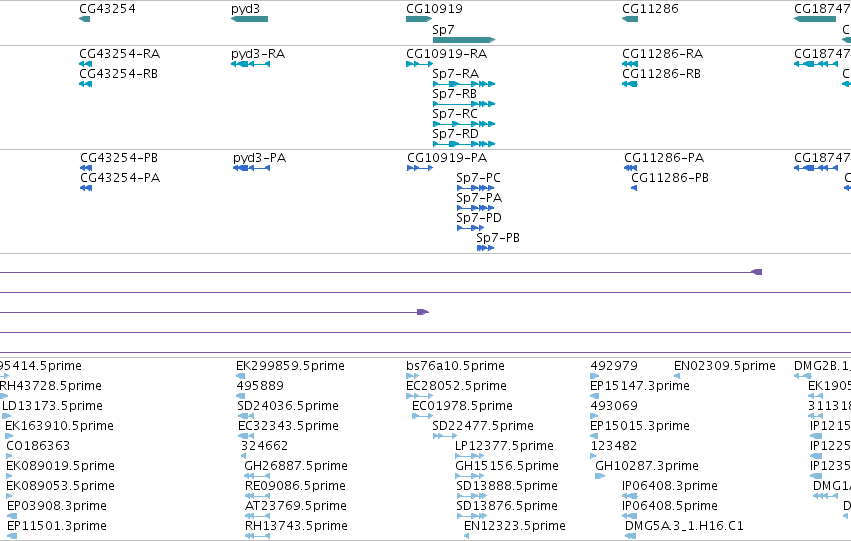Image resolution: width=851 pixels, height=541 pixels.
Task: Select EST EC01978.5prime
Action: [x=462, y=406]
